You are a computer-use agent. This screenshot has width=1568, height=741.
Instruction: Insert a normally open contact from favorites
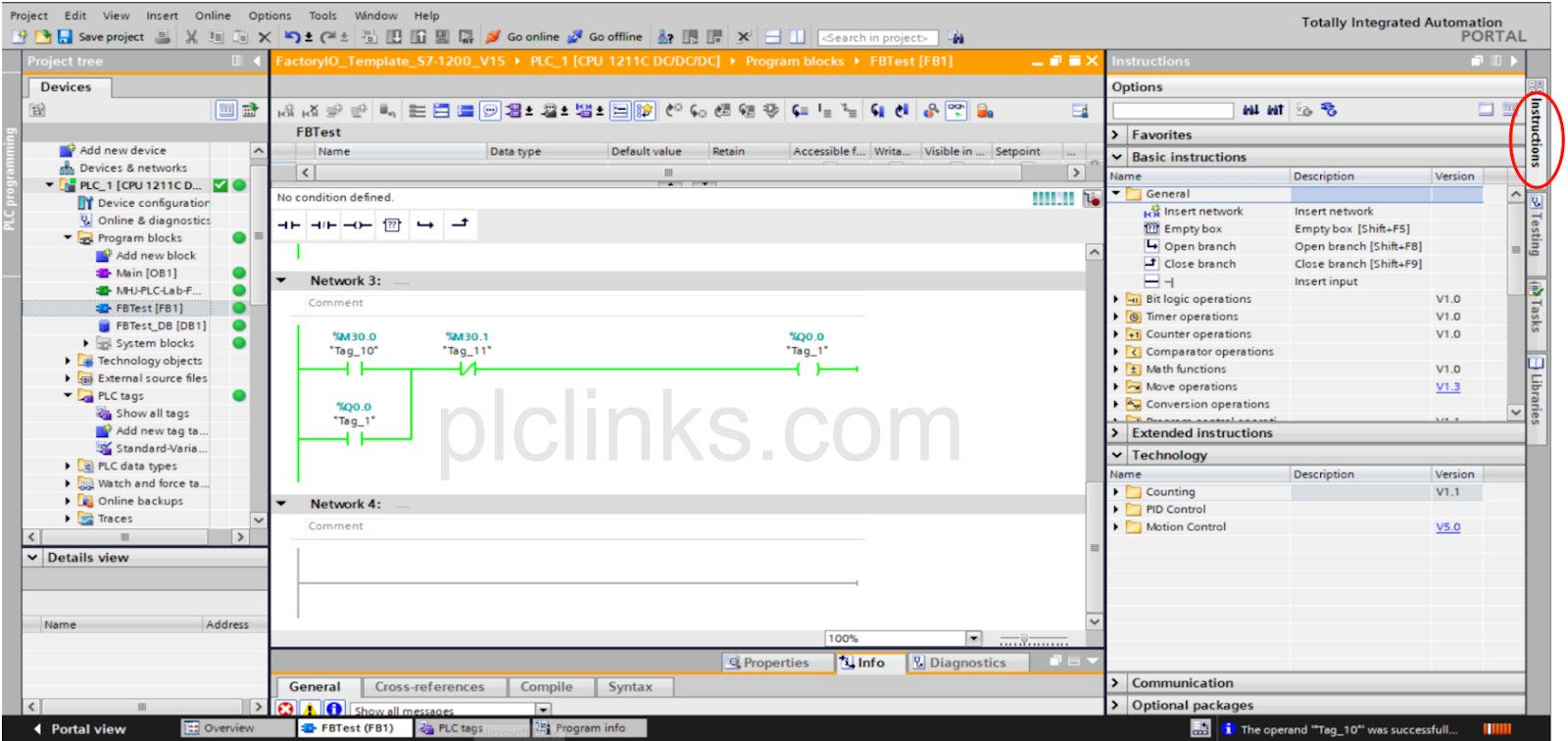tap(289, 225)
